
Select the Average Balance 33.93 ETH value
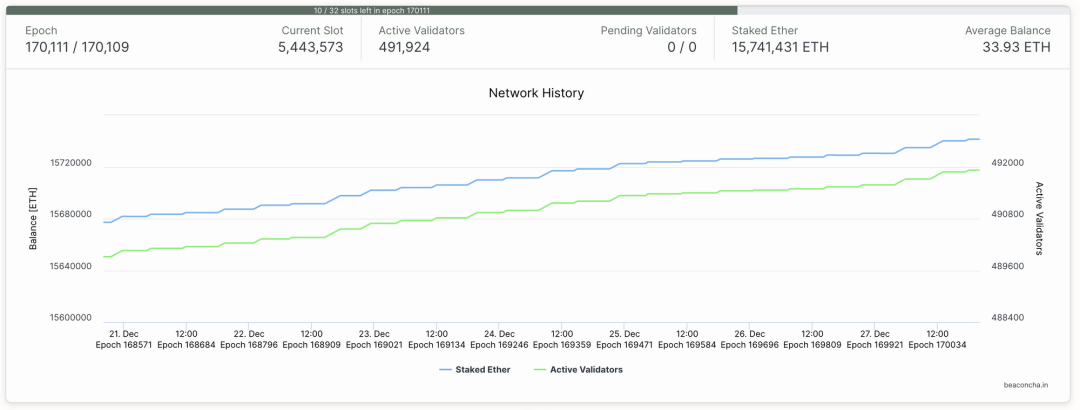click(x=1016, y=47)
